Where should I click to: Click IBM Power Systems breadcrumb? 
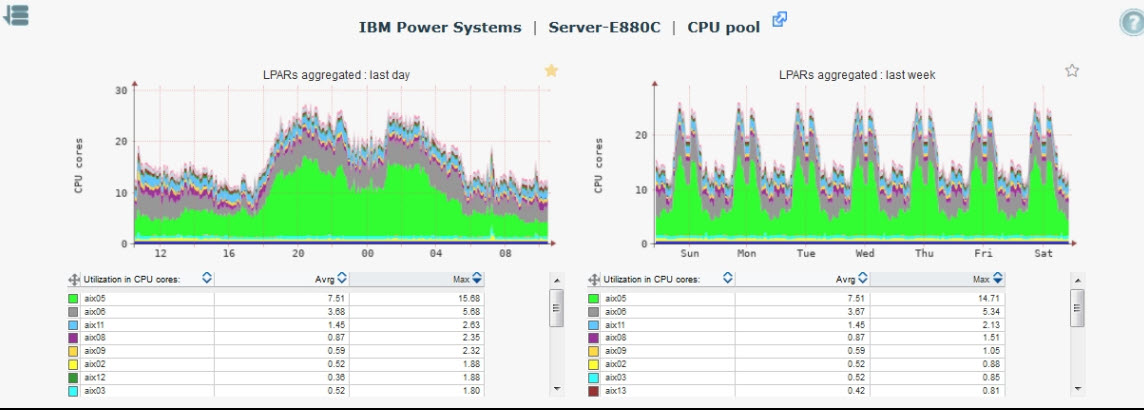coord(440,27)
